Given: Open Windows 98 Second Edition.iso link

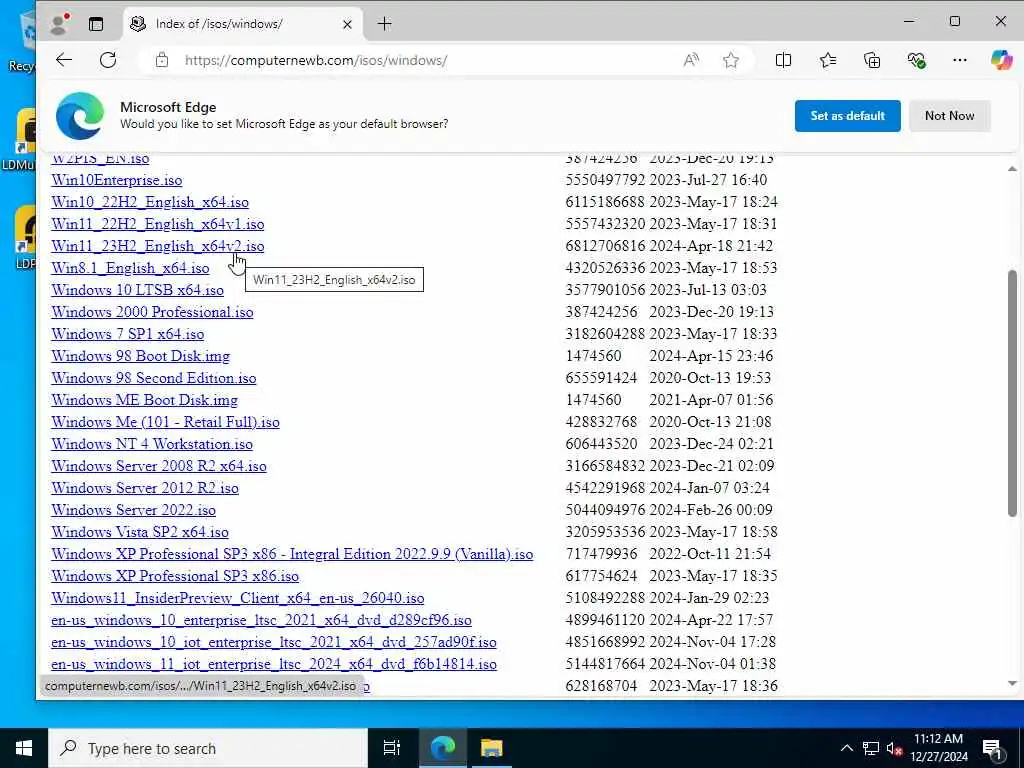Looking at the screenshot, I should coord(153,378).
